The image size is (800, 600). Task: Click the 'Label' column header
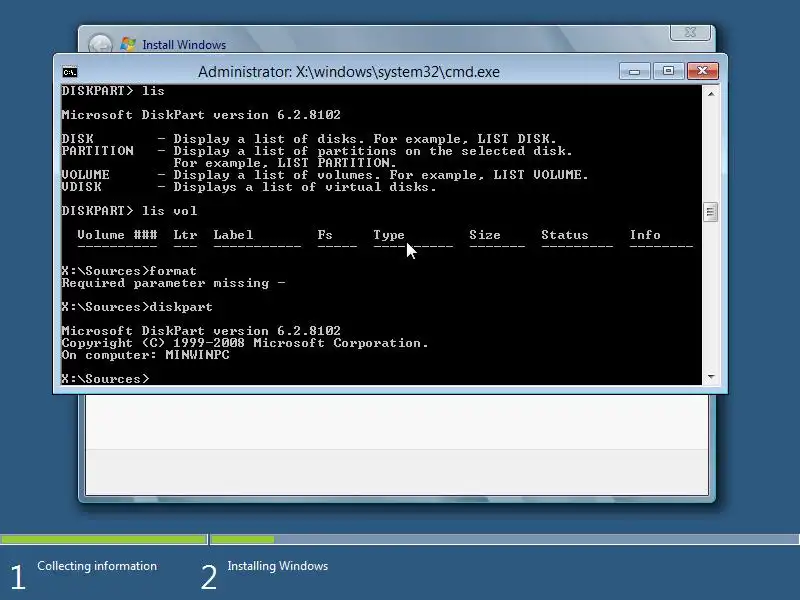[x=233, y=235]
